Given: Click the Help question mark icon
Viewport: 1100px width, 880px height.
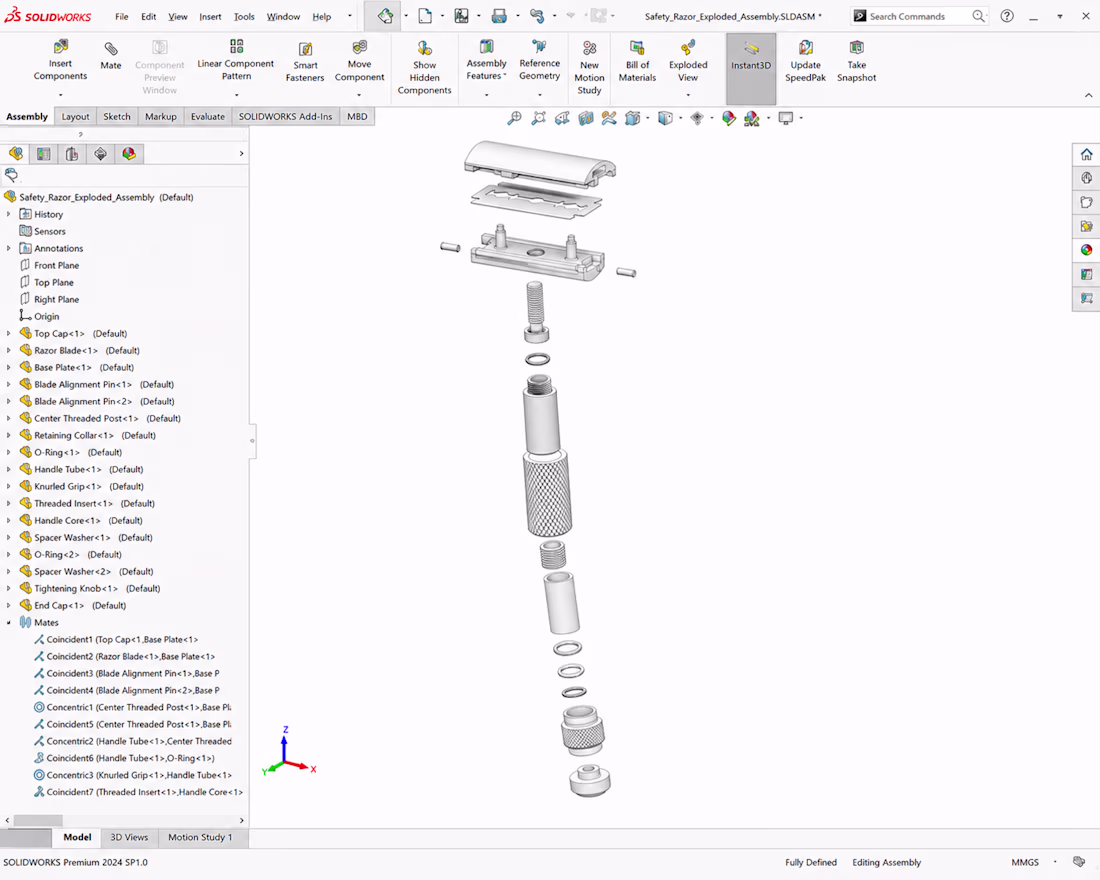Looking at the screenshot, I should coord(1007,15).
